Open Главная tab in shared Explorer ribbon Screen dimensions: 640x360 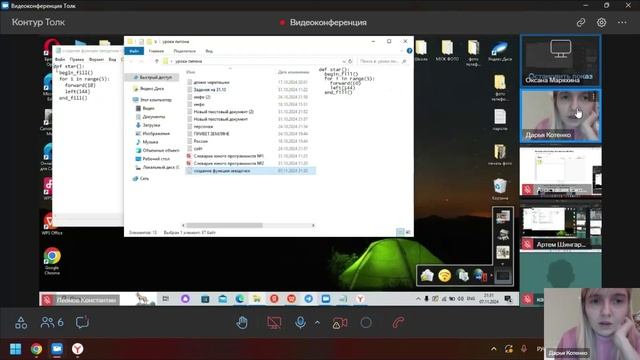click(x=156, y=51)
